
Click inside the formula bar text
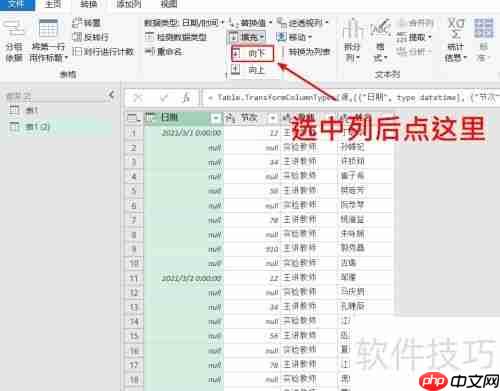(x=352, y=98)
